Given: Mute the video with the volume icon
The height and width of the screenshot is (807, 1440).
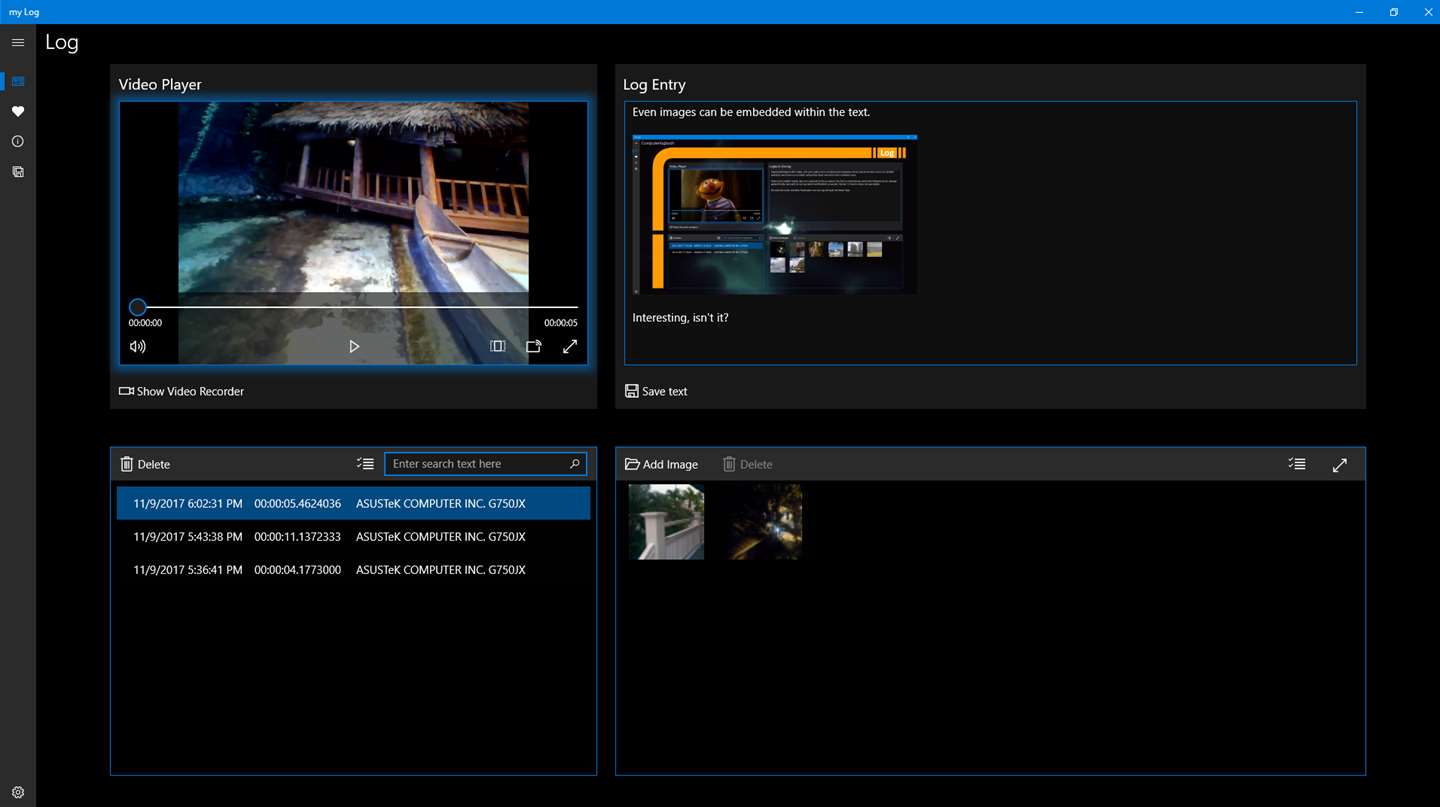Looking at the screenshot, I should (x=138, y=347).
